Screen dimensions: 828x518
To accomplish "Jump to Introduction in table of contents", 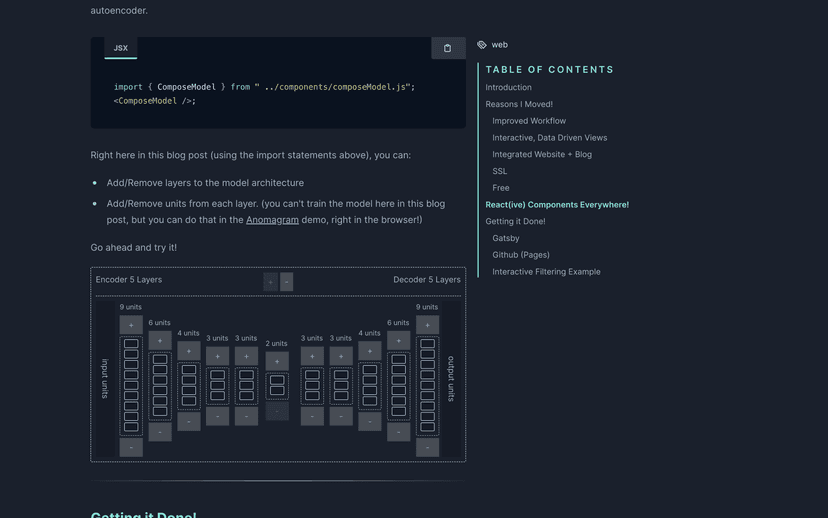I will (508, 88).
